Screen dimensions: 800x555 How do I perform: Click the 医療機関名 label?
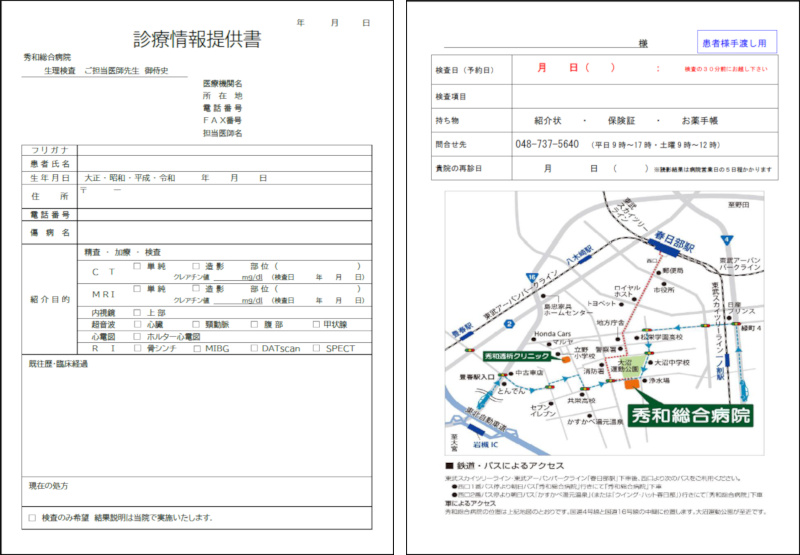222,83
